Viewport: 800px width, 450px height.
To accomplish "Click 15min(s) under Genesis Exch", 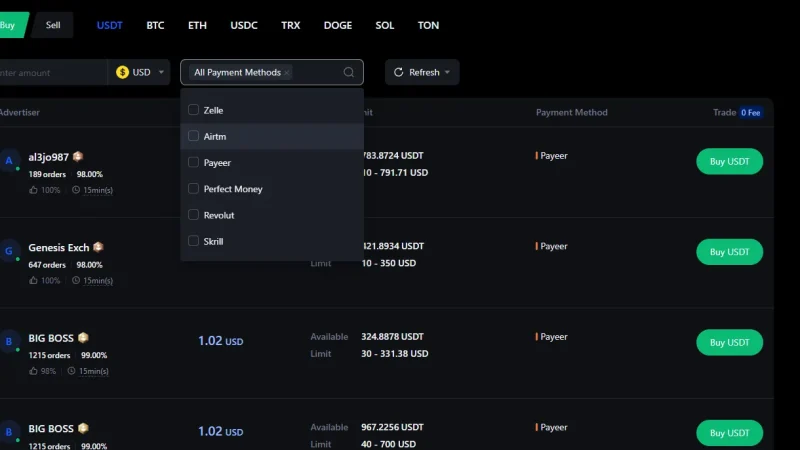I will click(98, 281).
